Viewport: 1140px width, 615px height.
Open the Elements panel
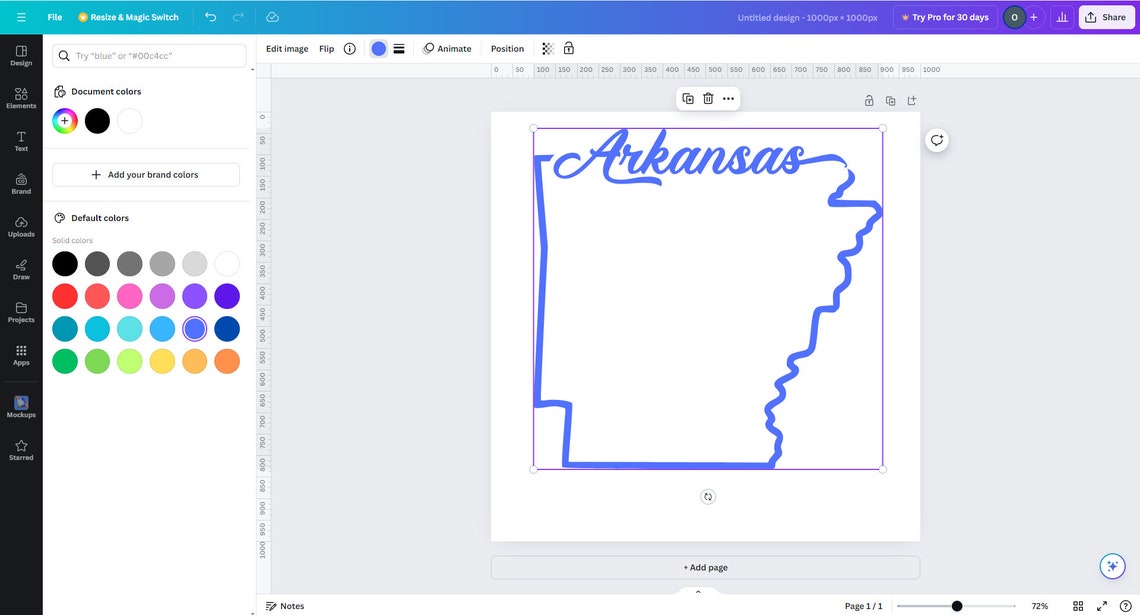tap(20, 96)
